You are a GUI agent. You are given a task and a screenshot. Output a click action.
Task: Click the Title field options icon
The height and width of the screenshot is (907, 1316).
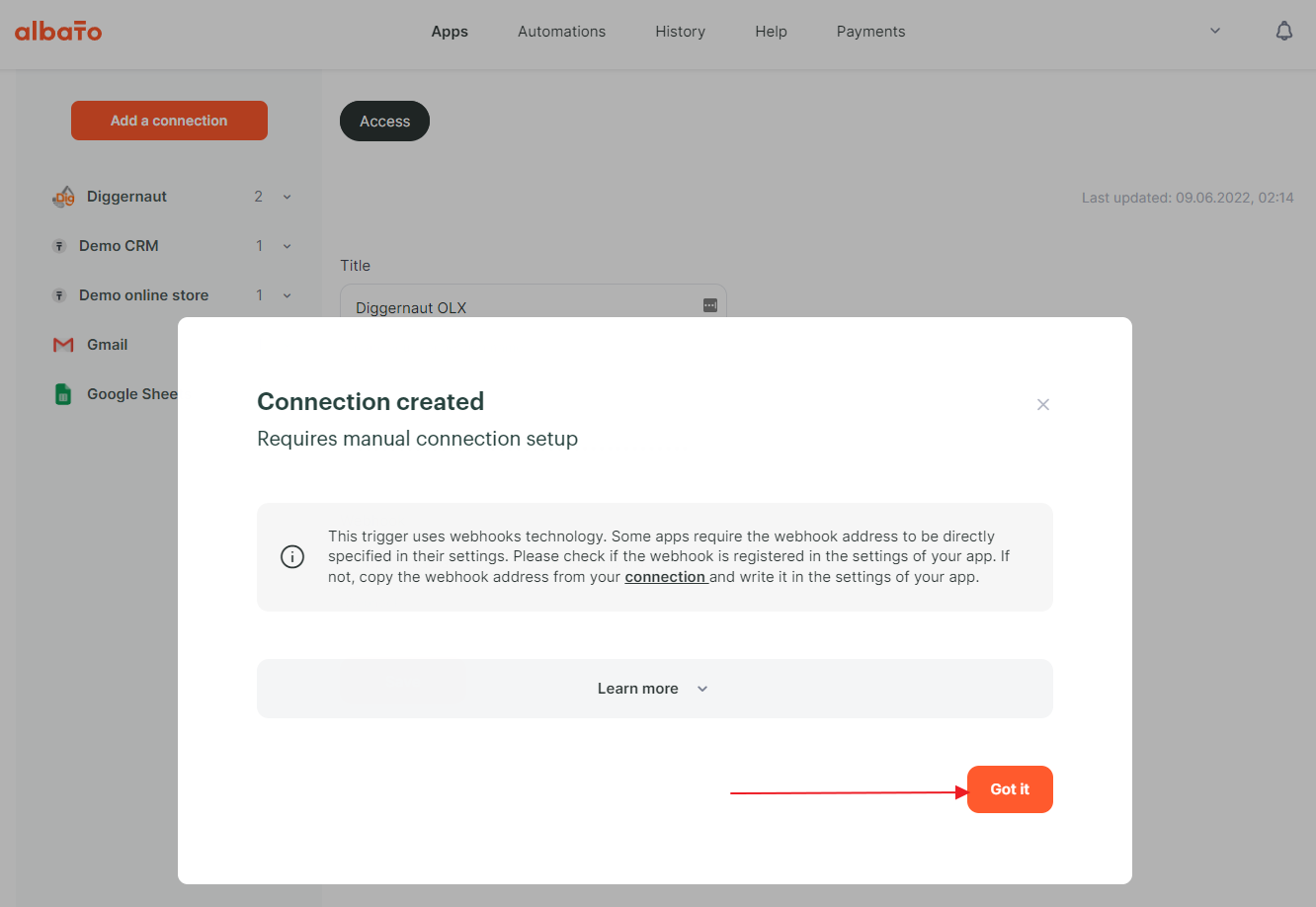(709, 305)
